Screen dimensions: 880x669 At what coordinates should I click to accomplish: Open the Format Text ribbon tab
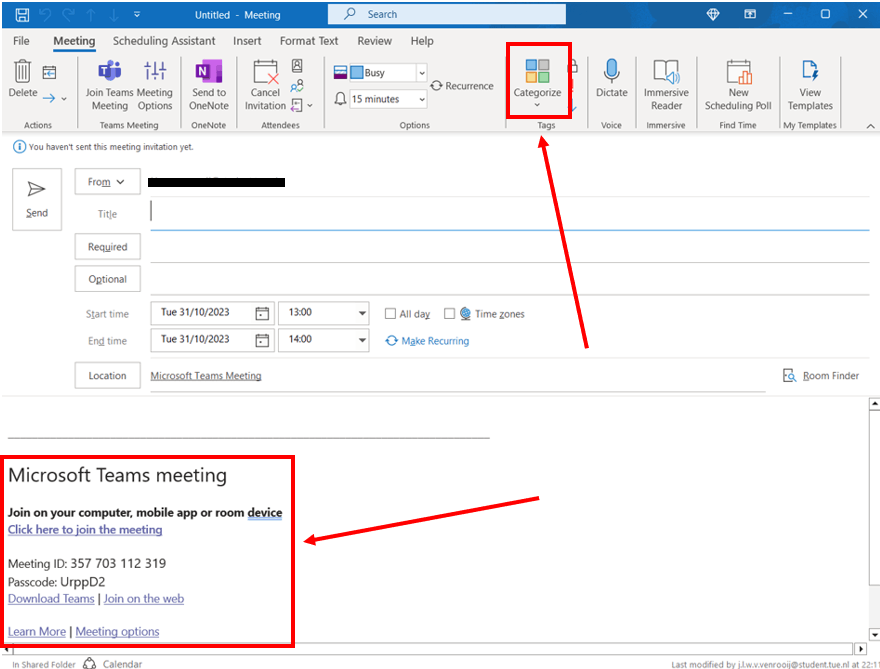(x=308, y=41)
